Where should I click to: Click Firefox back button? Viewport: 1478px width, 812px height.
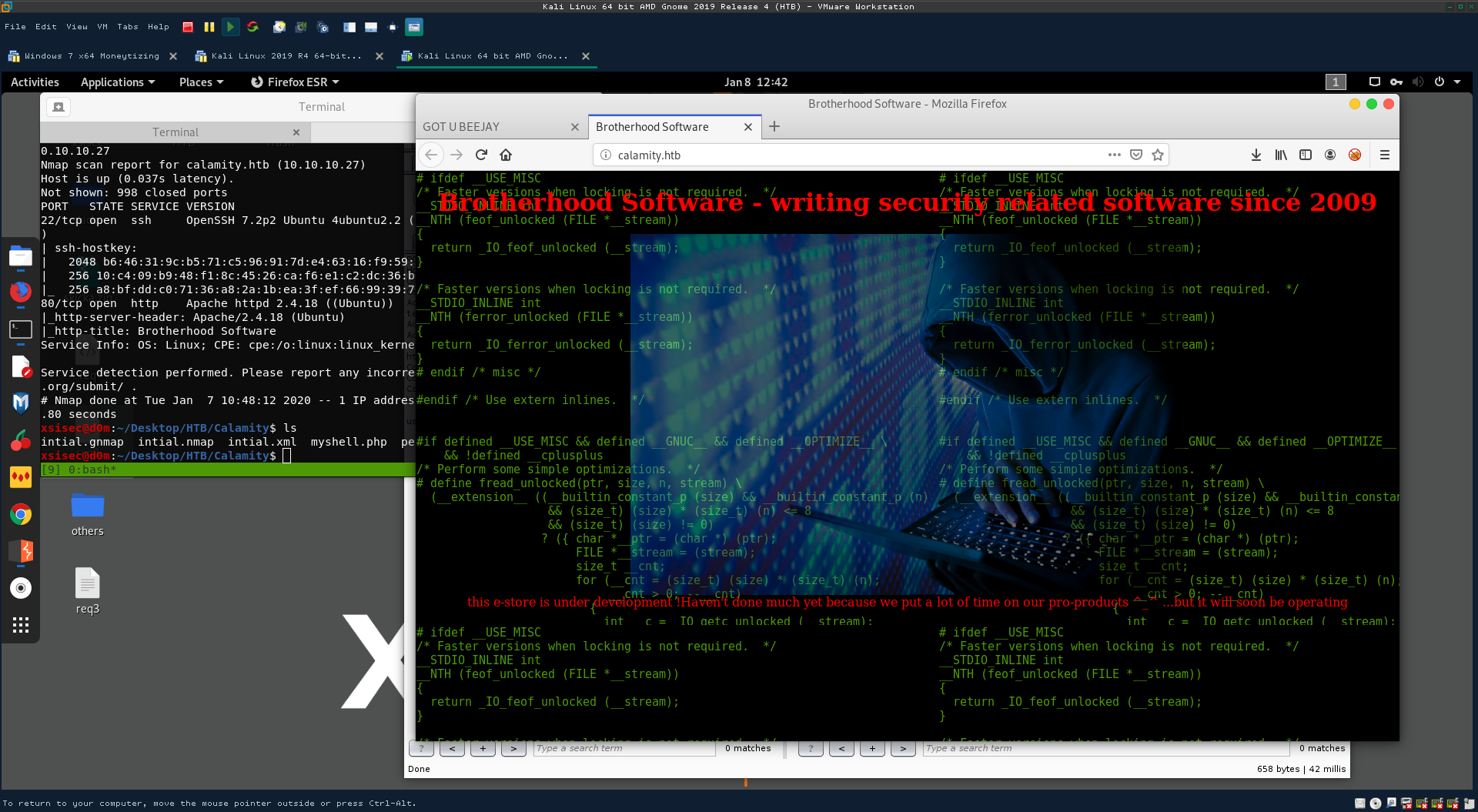tap(431, 155)
